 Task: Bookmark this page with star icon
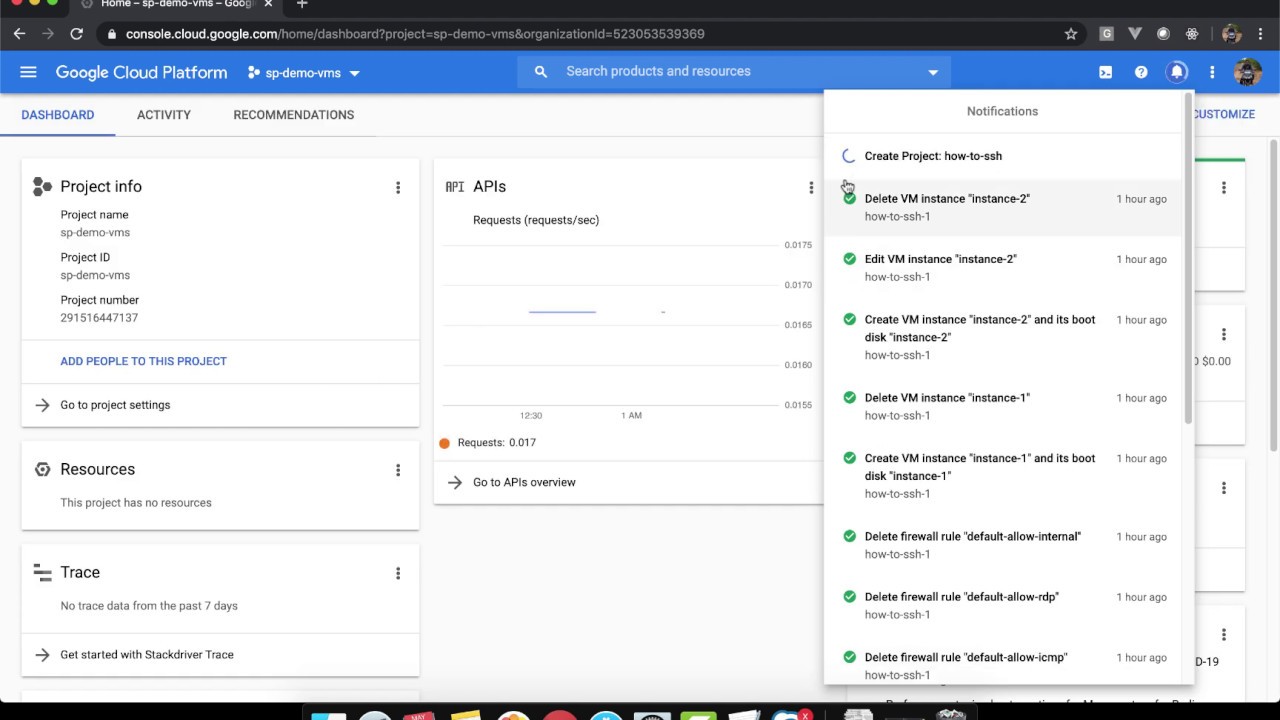(x=1071, y=34)
